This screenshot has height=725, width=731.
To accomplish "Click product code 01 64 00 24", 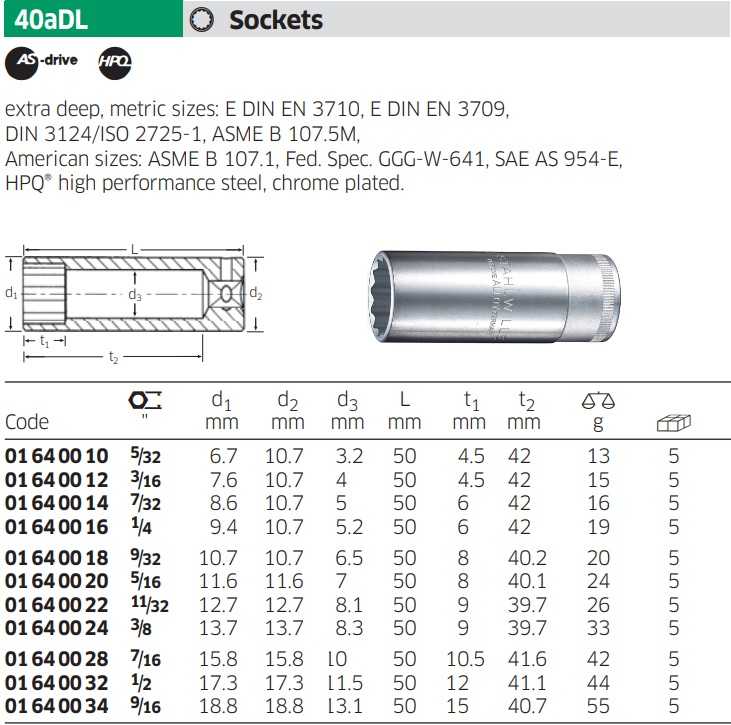I will tap(56, 627).
